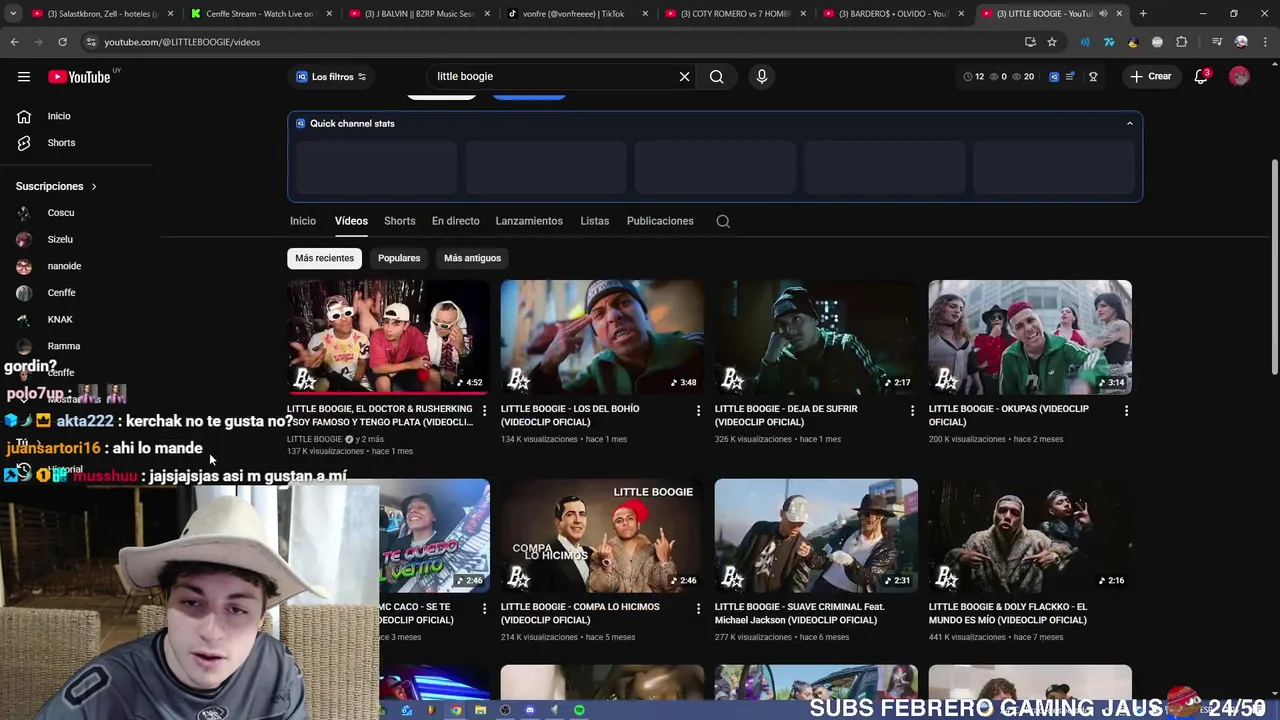Click the Crear button

pos(1150,77)
